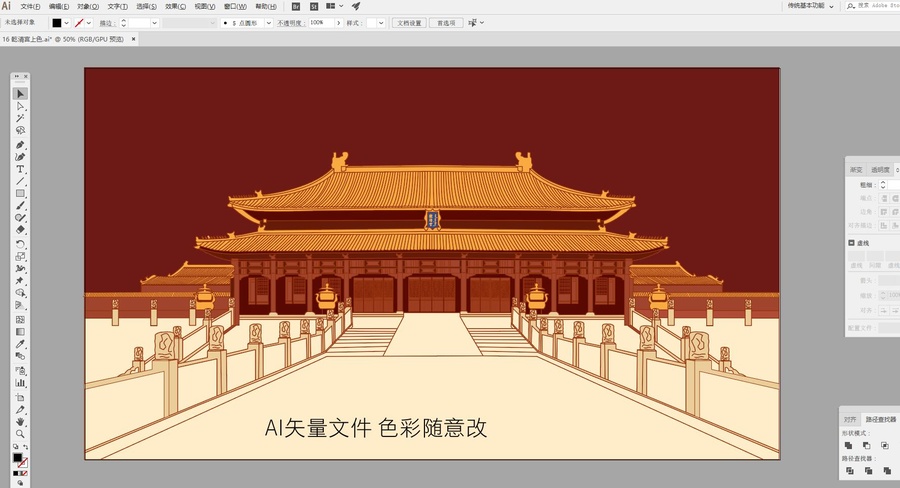Open Adobe Bridge via Br icon
The height and width of the screenshot is (488, 900).
[296, 6]
